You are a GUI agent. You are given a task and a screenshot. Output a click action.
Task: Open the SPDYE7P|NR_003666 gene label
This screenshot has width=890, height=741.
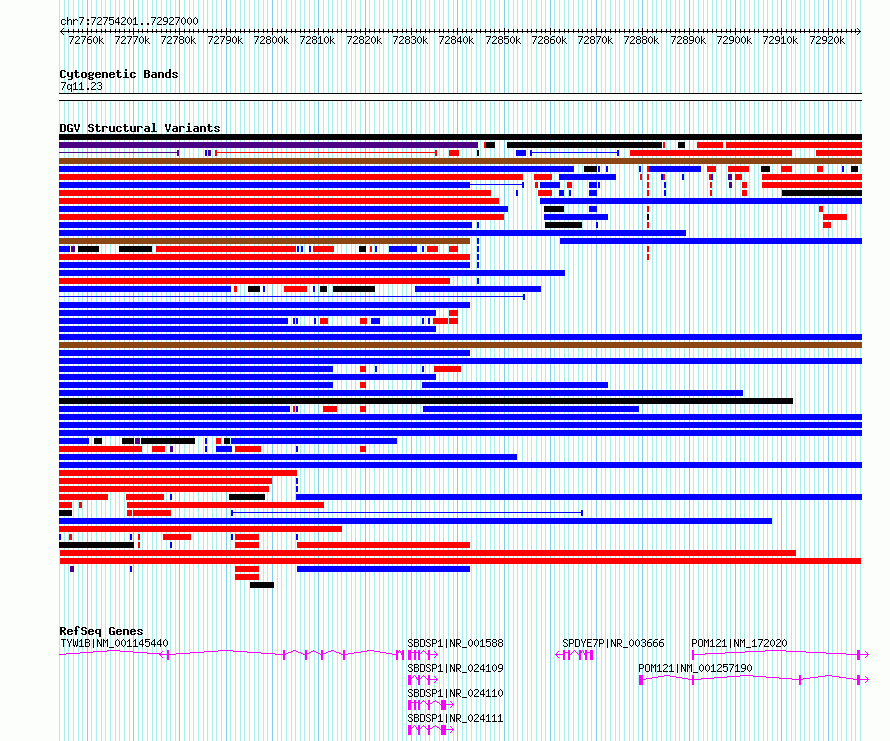pos(613,643)
